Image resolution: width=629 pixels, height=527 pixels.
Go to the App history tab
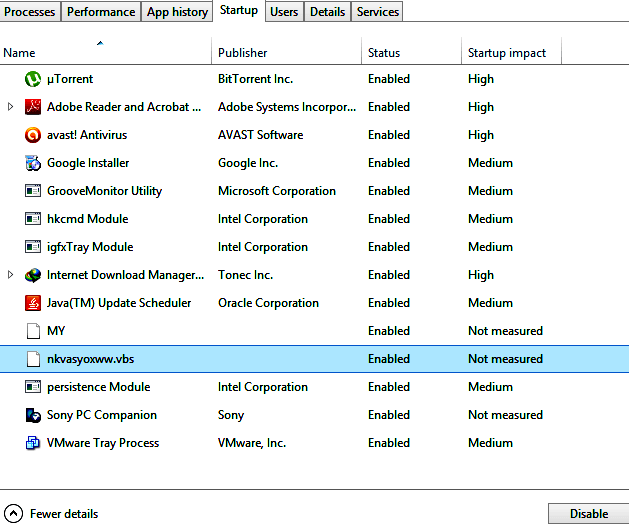177,12
